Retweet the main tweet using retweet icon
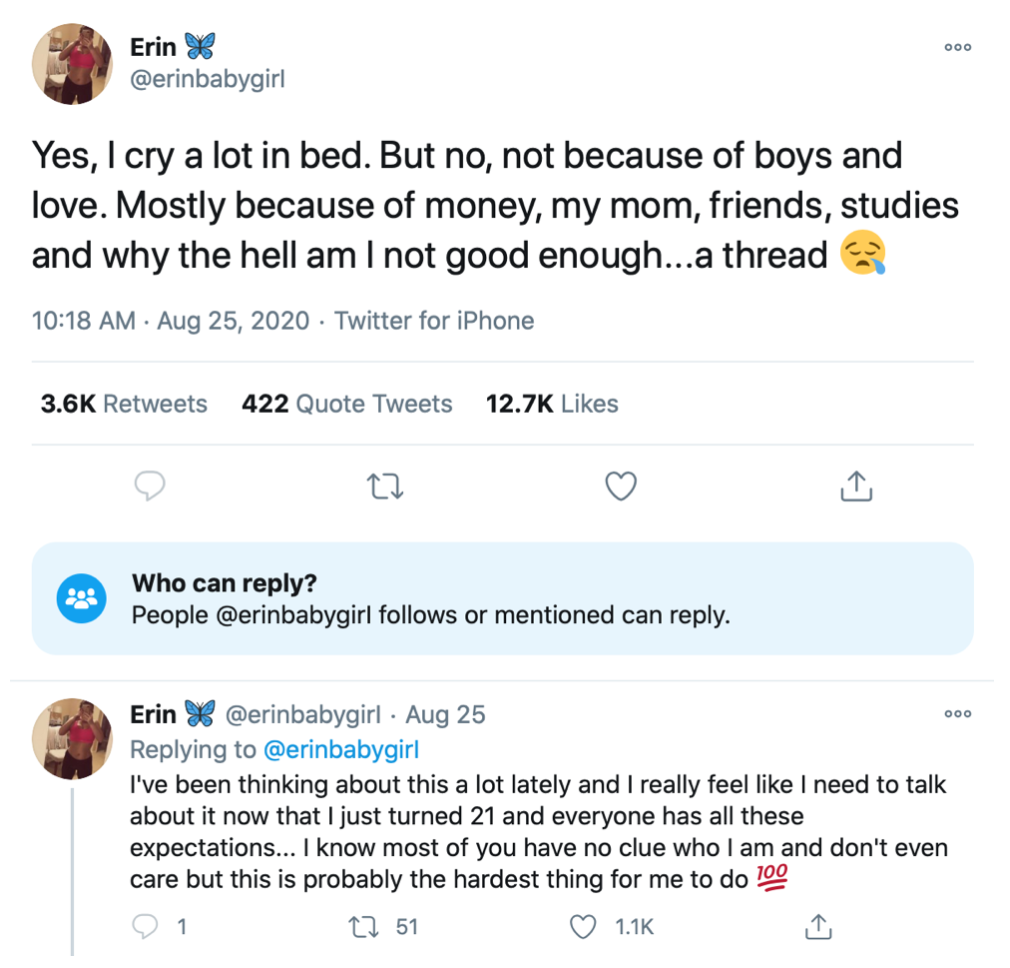 [385, 487]
